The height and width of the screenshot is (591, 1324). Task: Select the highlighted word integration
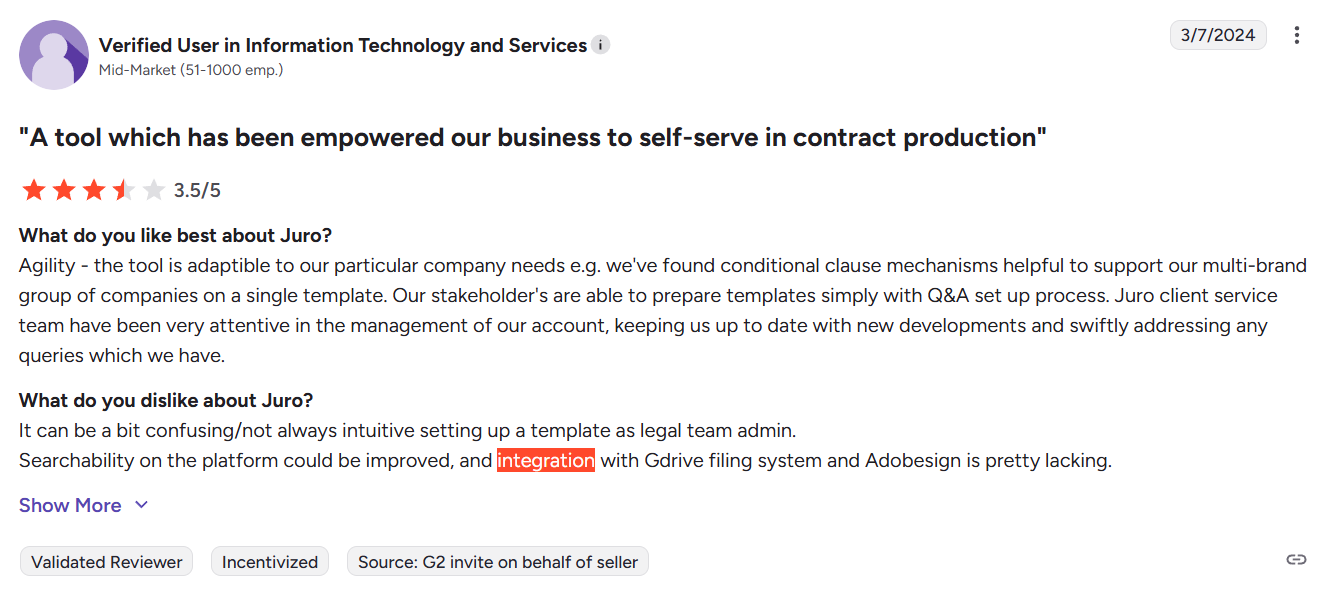click(x=546, y=460)
